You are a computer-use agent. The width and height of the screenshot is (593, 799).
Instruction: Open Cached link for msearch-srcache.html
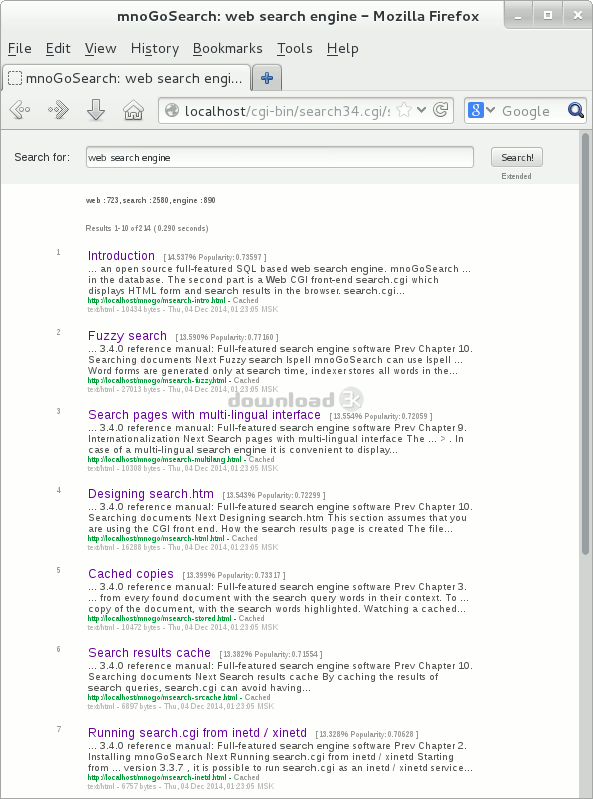click(257, 697)
